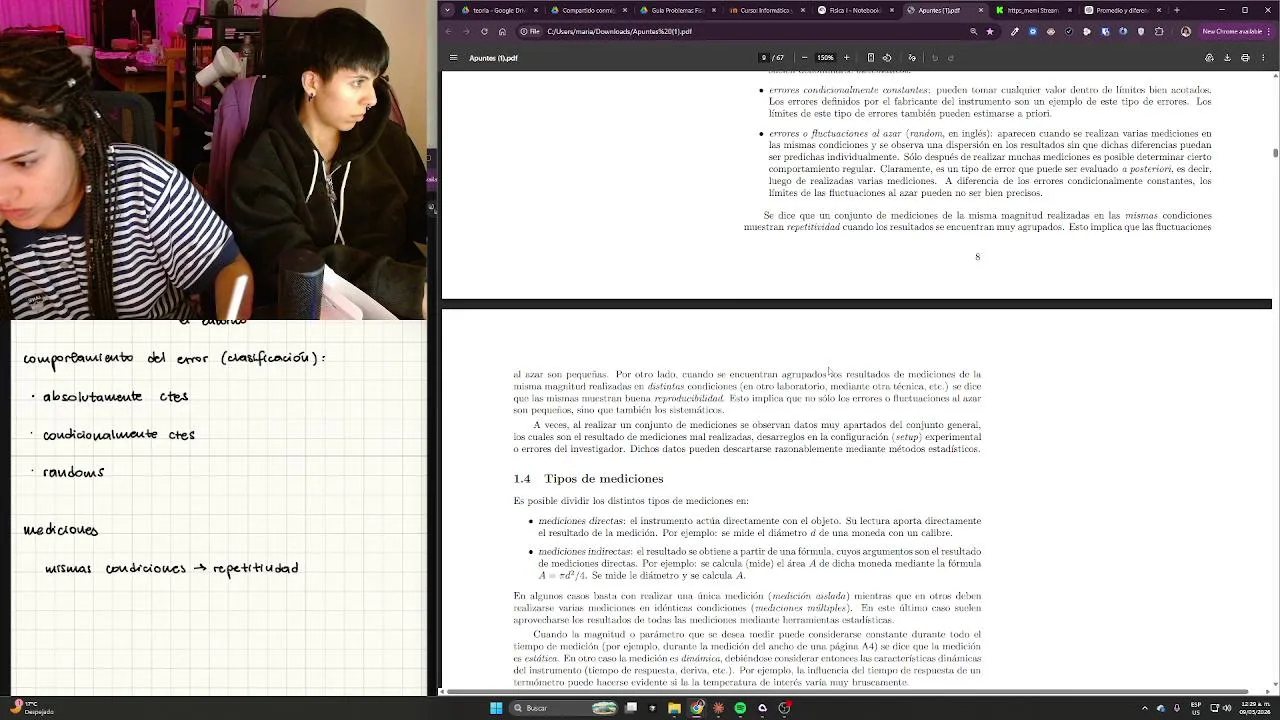Rotate the PDF counterclockwise
Viewport: 1280px width, 720px height.
point(887,58)
